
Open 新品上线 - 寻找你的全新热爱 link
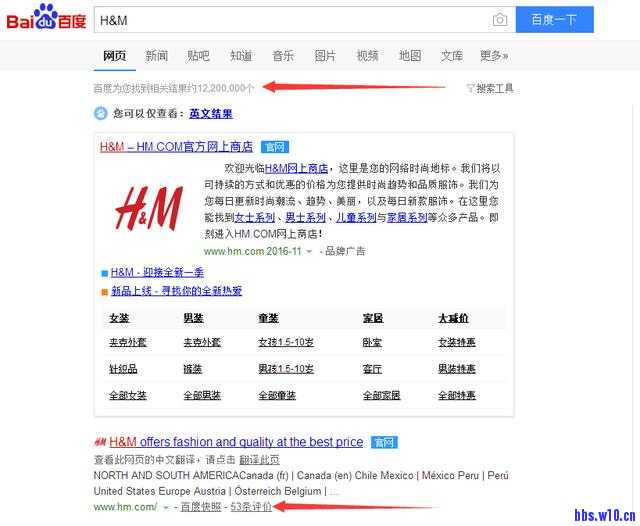coord(176,291)
